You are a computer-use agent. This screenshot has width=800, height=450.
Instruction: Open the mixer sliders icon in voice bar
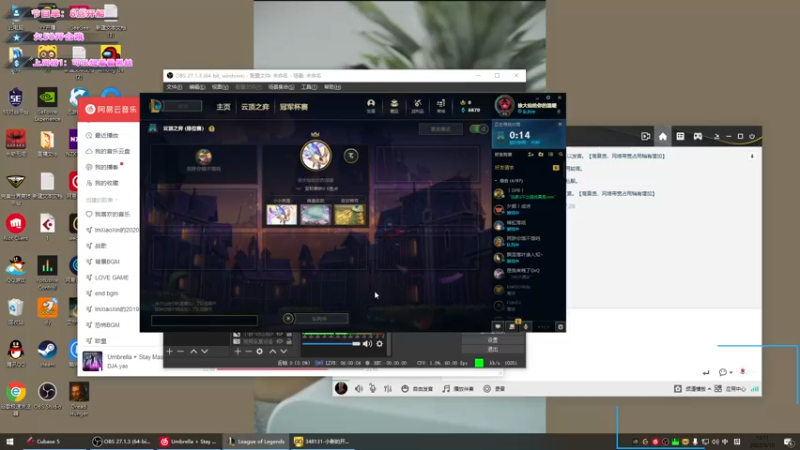(388, 389)
